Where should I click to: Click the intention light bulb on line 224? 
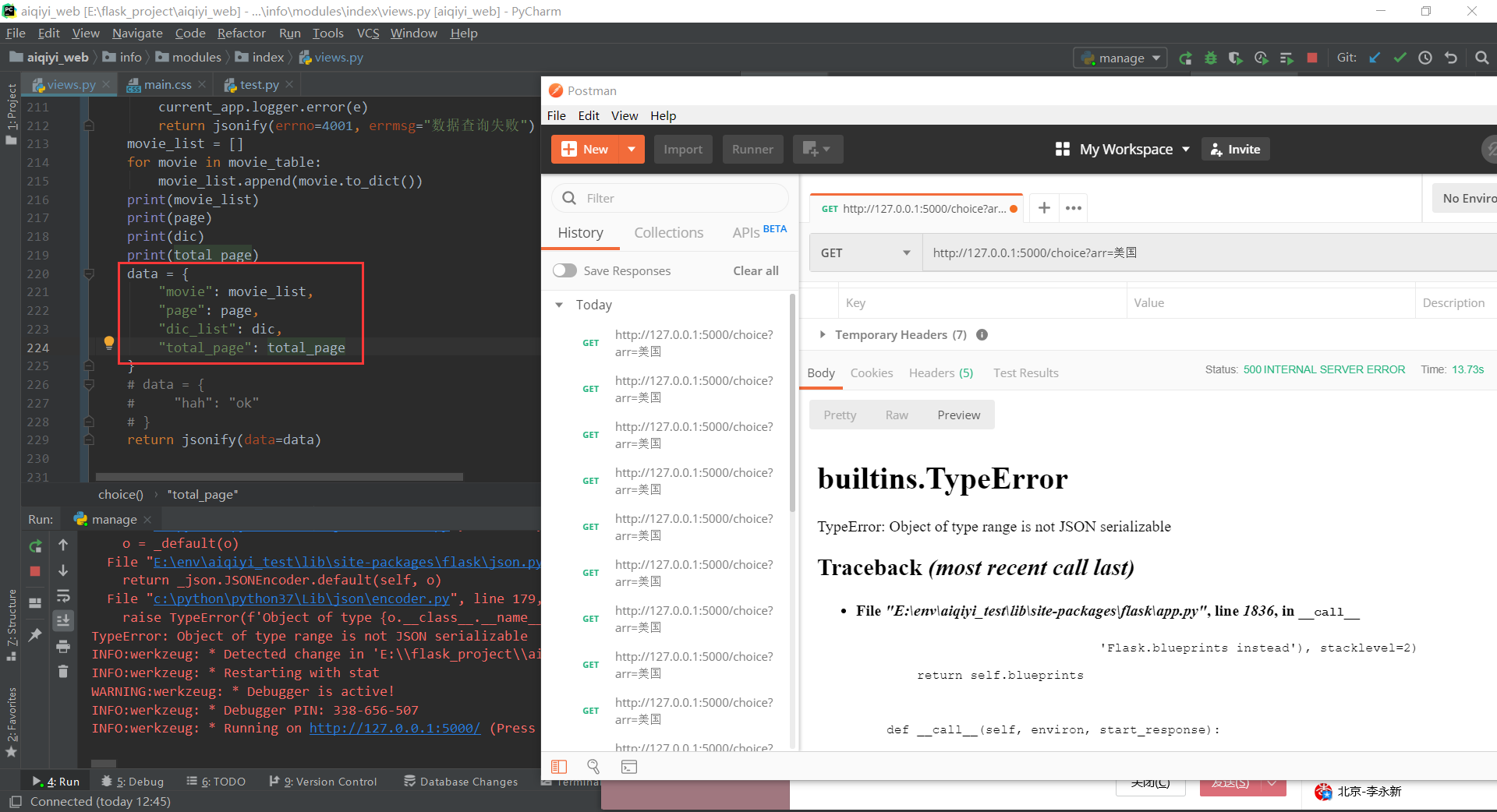109,343
